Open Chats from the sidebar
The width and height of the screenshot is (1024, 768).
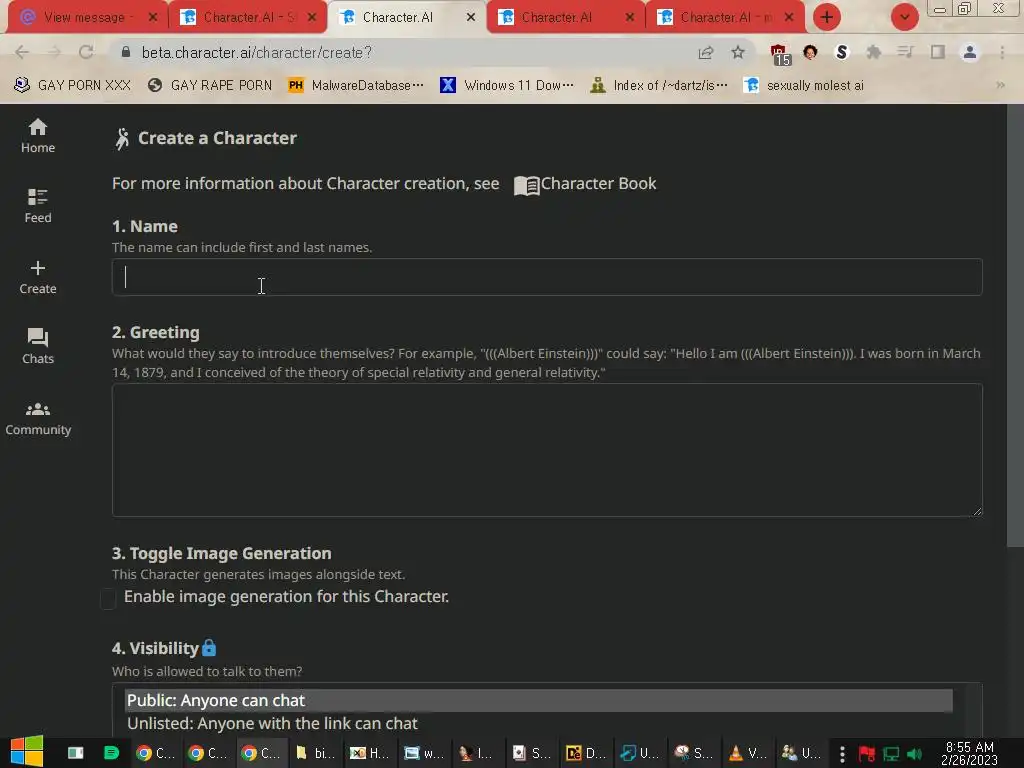tap(38, 346)
